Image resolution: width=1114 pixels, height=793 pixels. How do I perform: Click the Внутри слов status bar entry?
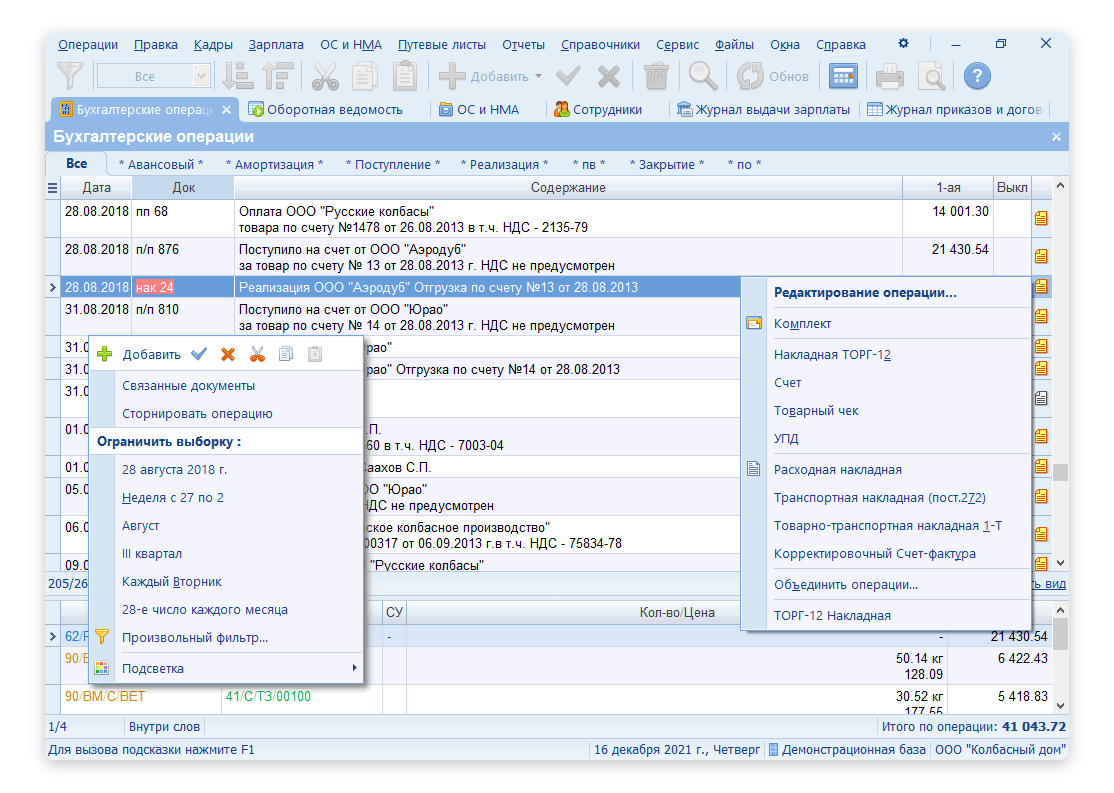pos(164,726)
